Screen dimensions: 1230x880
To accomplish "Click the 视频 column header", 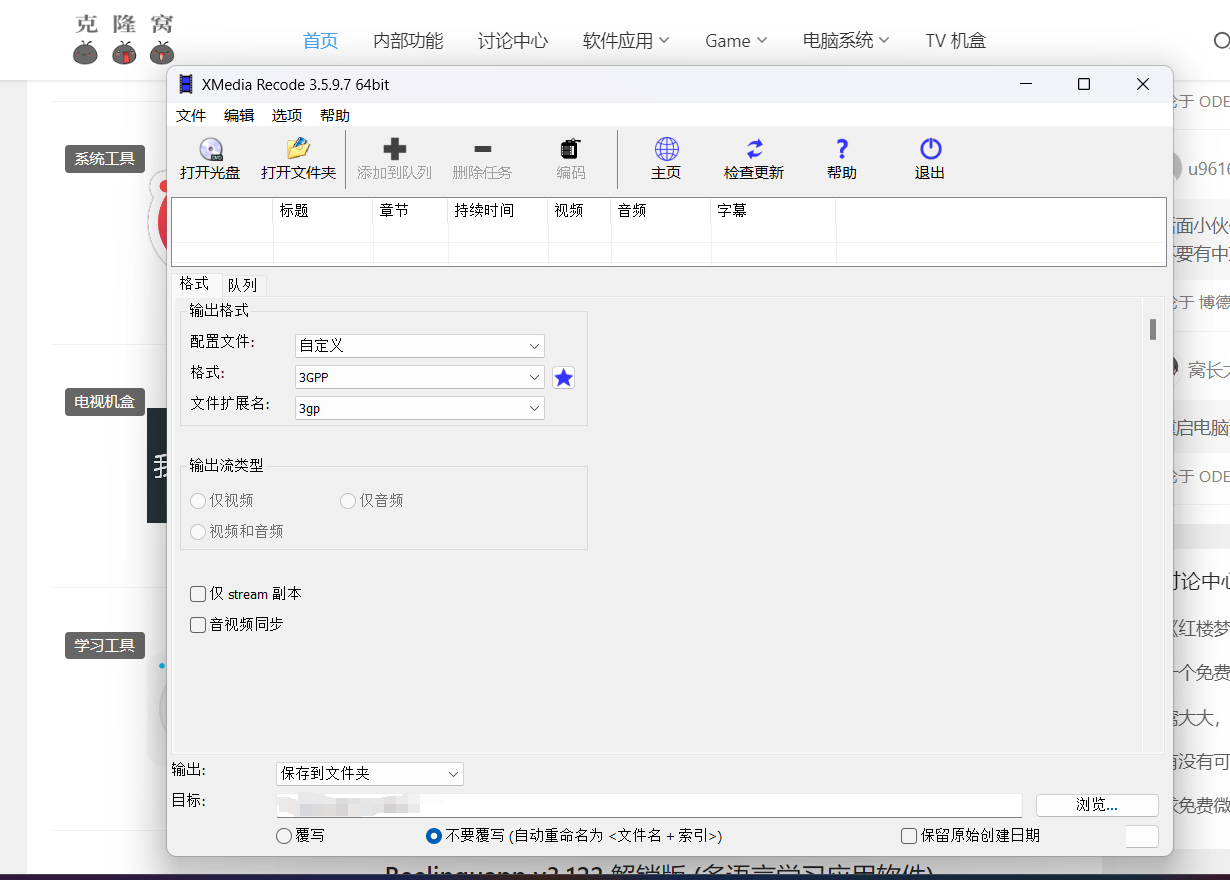I will tap(580, 211).
